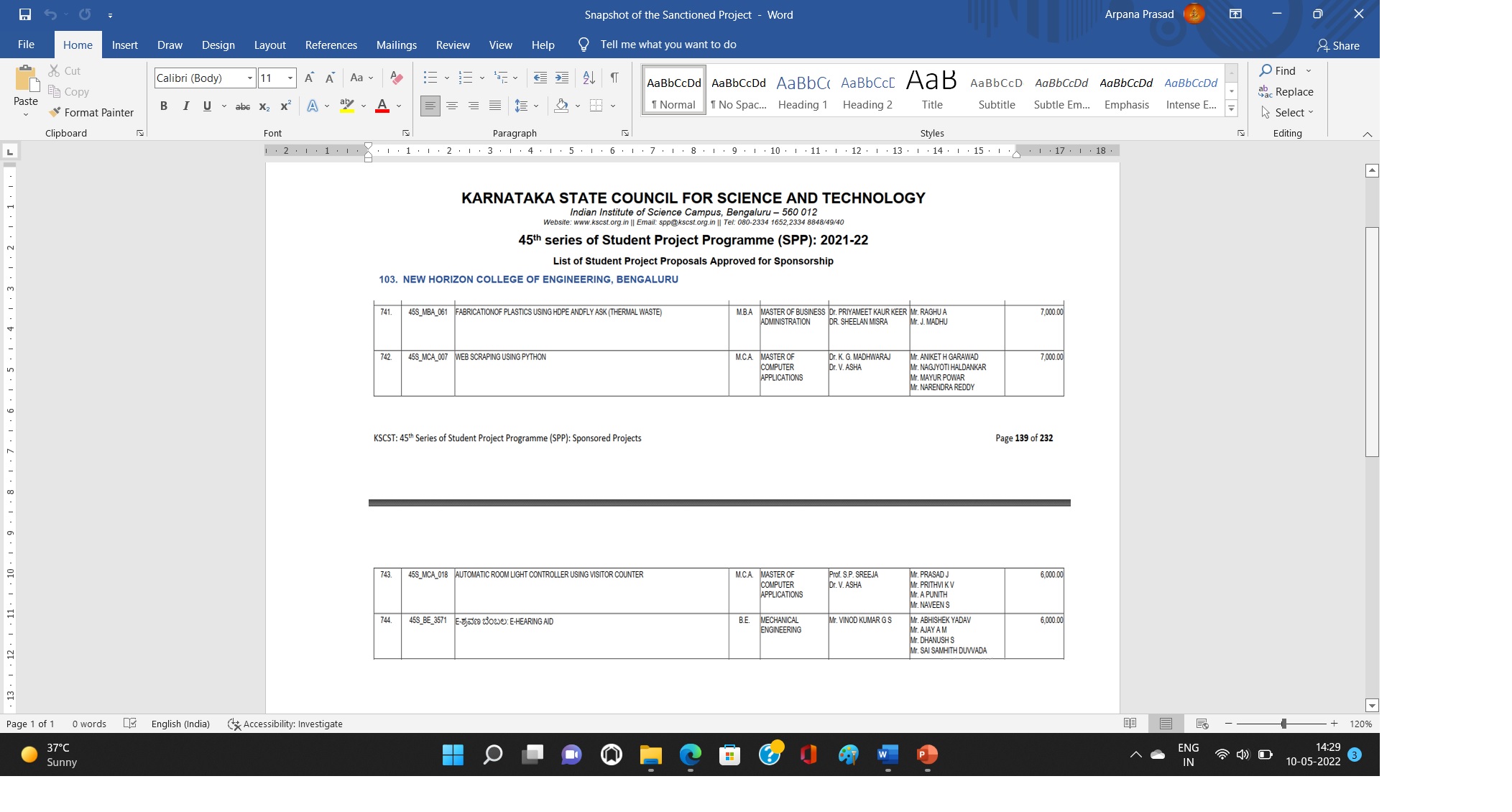Toggle Show/Hide paragraph marks
1512x812 pixels.
[x=614, y=78]
